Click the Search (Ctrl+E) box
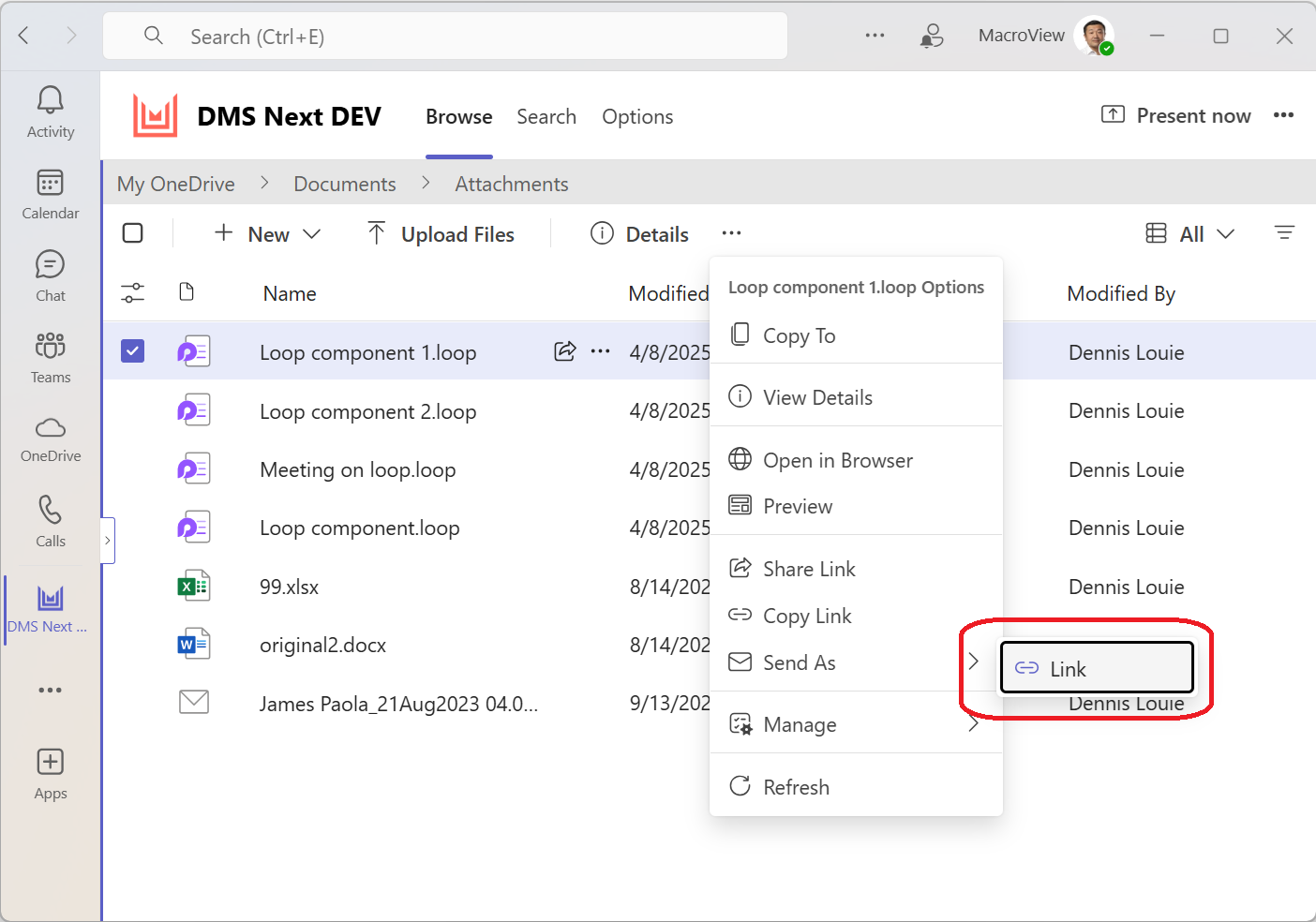 pyautogui.click(x=445, y=37)
